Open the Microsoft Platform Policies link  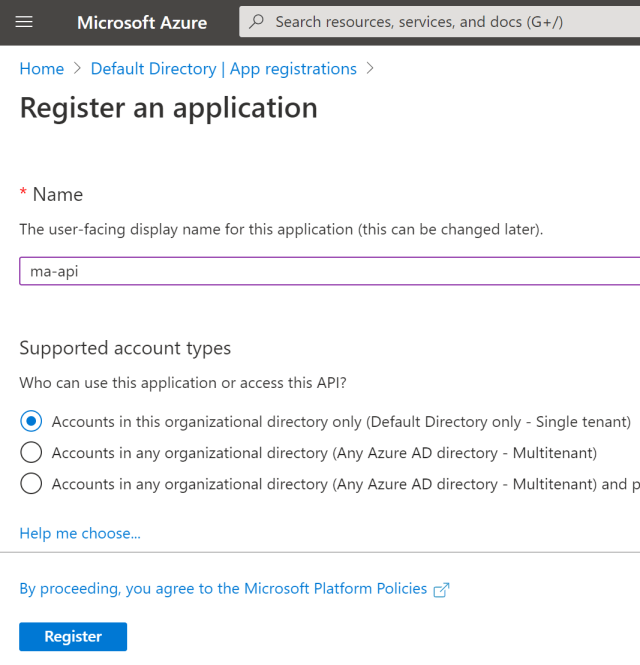tap(223, 589)
